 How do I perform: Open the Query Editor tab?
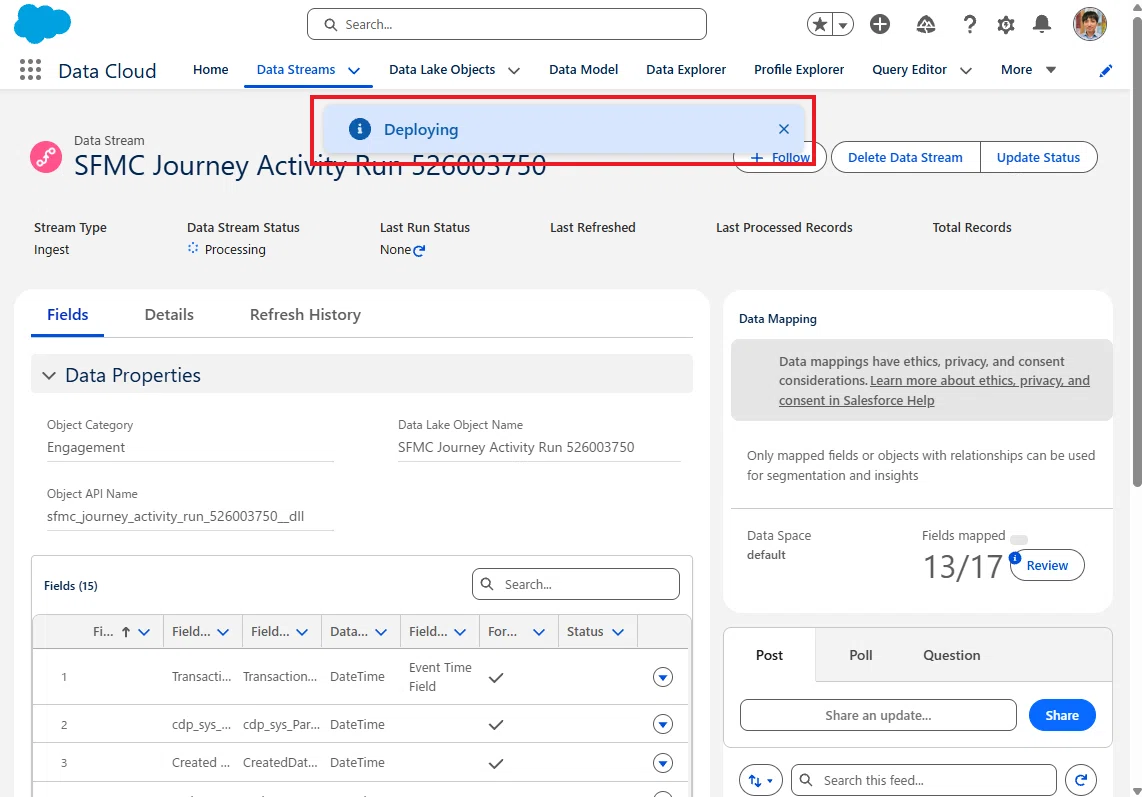click(910, 70)
